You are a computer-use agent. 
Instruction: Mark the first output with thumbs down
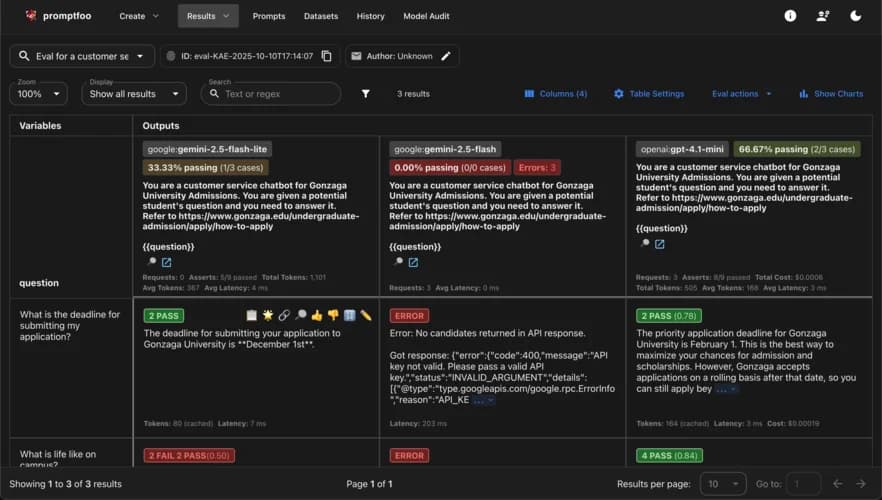[x=333, y=316]
